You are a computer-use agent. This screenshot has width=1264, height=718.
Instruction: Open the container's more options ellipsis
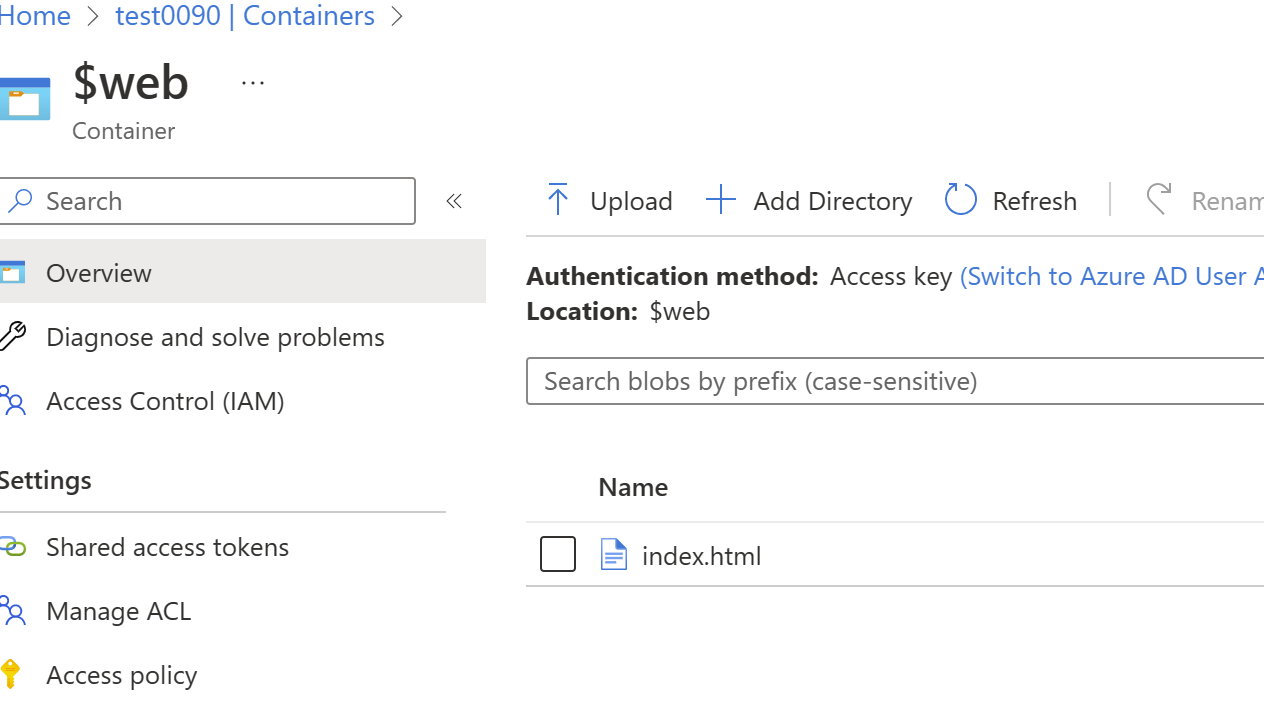(x=252, y=82)
